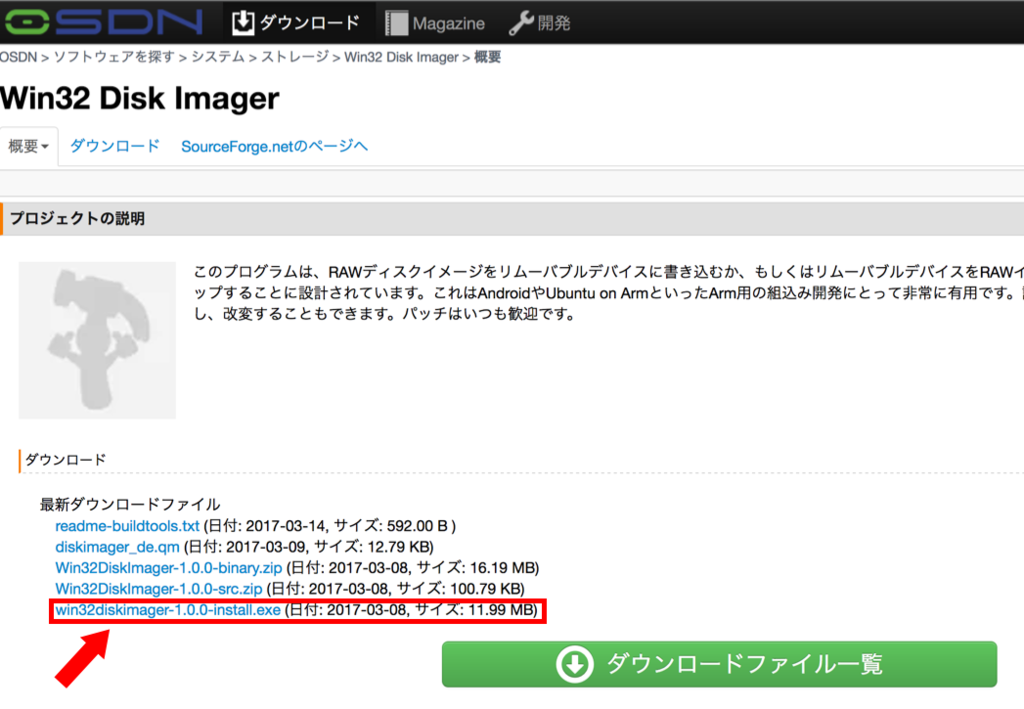Screen dimensions: 1024x709
Task: Click the OSDN logo
Action: coord(103,22)
